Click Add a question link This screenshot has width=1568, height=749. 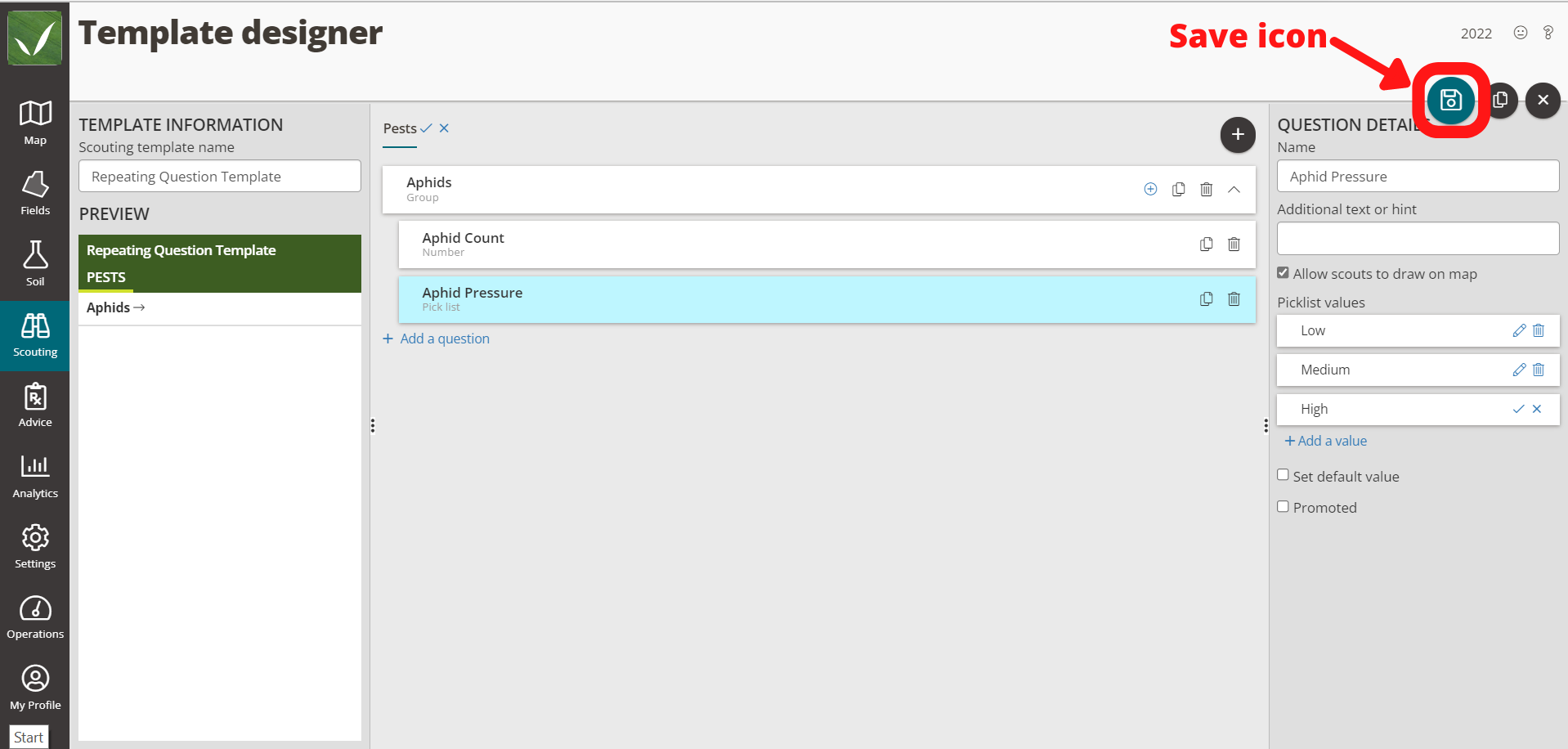[437, 339]
